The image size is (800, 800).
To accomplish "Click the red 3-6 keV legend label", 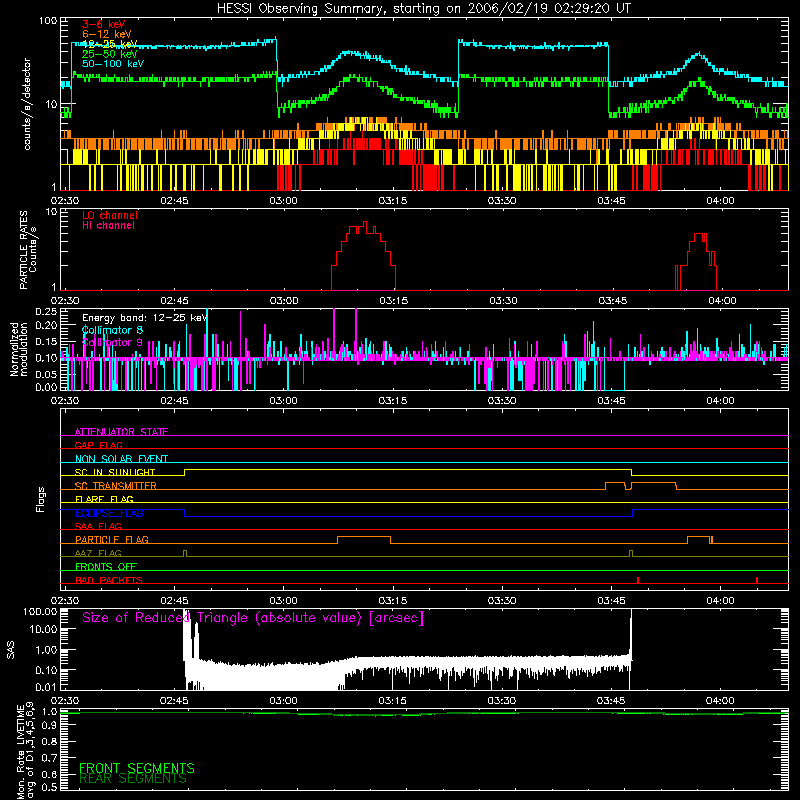I will 103,24.
